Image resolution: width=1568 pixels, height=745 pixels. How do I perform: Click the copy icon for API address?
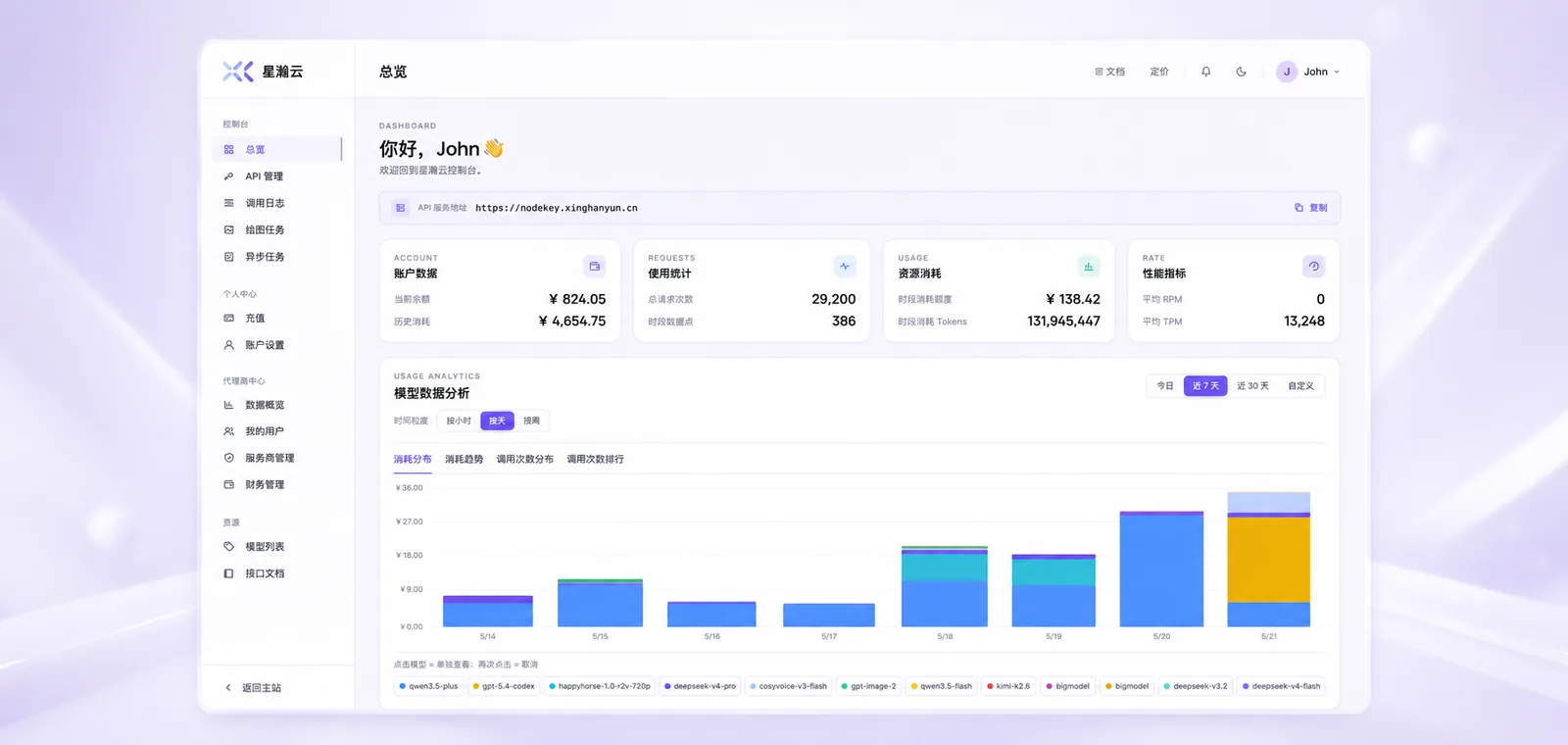tap(1298, 208)
